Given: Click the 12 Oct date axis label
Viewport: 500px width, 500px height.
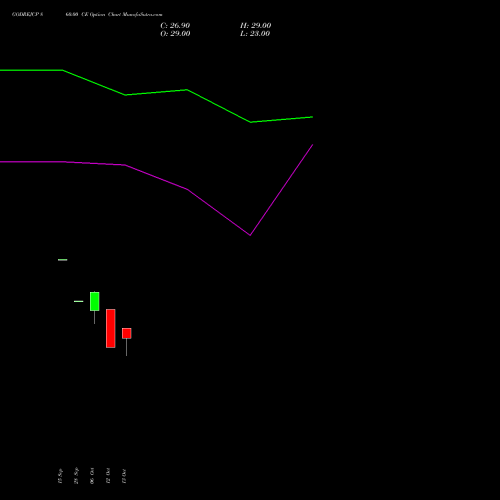Looking at the screenshot, I should click(x=108, y=476).
